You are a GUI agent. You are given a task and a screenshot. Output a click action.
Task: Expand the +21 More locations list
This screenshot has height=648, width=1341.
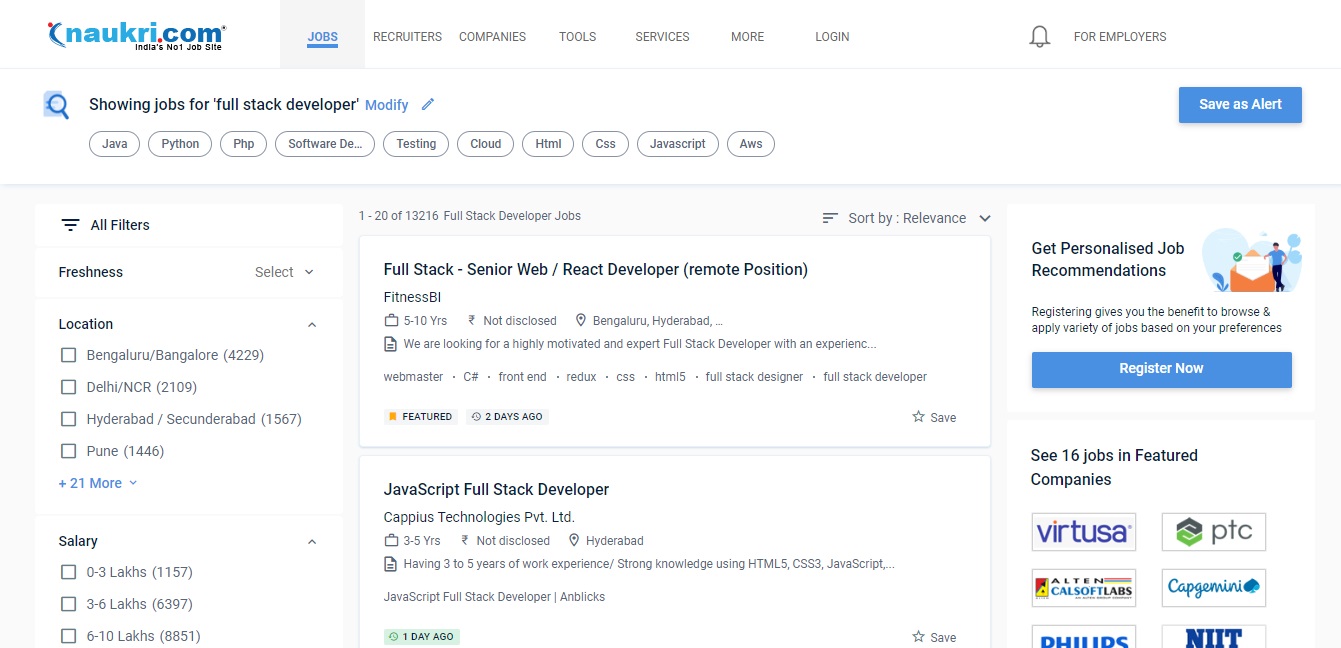point(97,483)
